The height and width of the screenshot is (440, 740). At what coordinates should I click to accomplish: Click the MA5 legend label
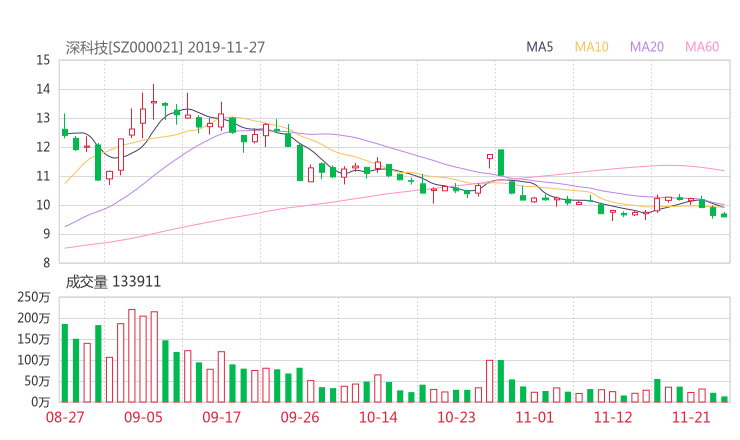pos(539,47)
